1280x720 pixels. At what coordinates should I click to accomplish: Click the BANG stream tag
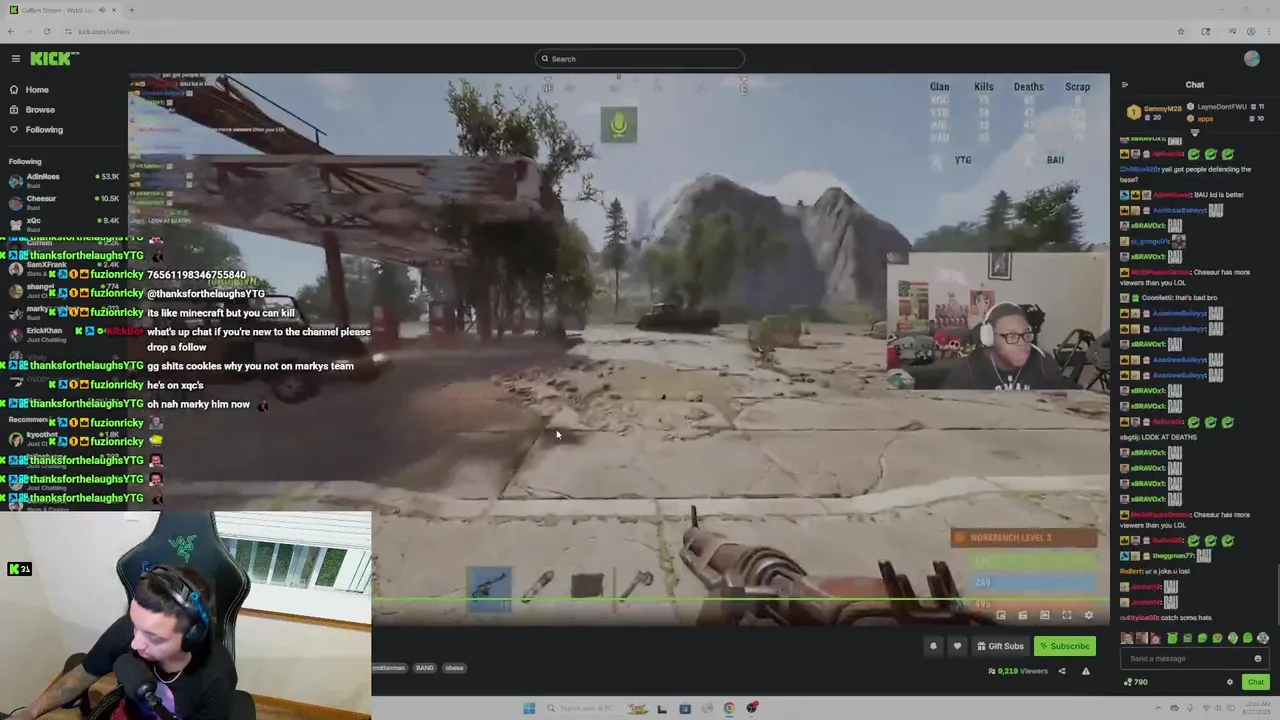pyautogui.click(x=424, y=668)
